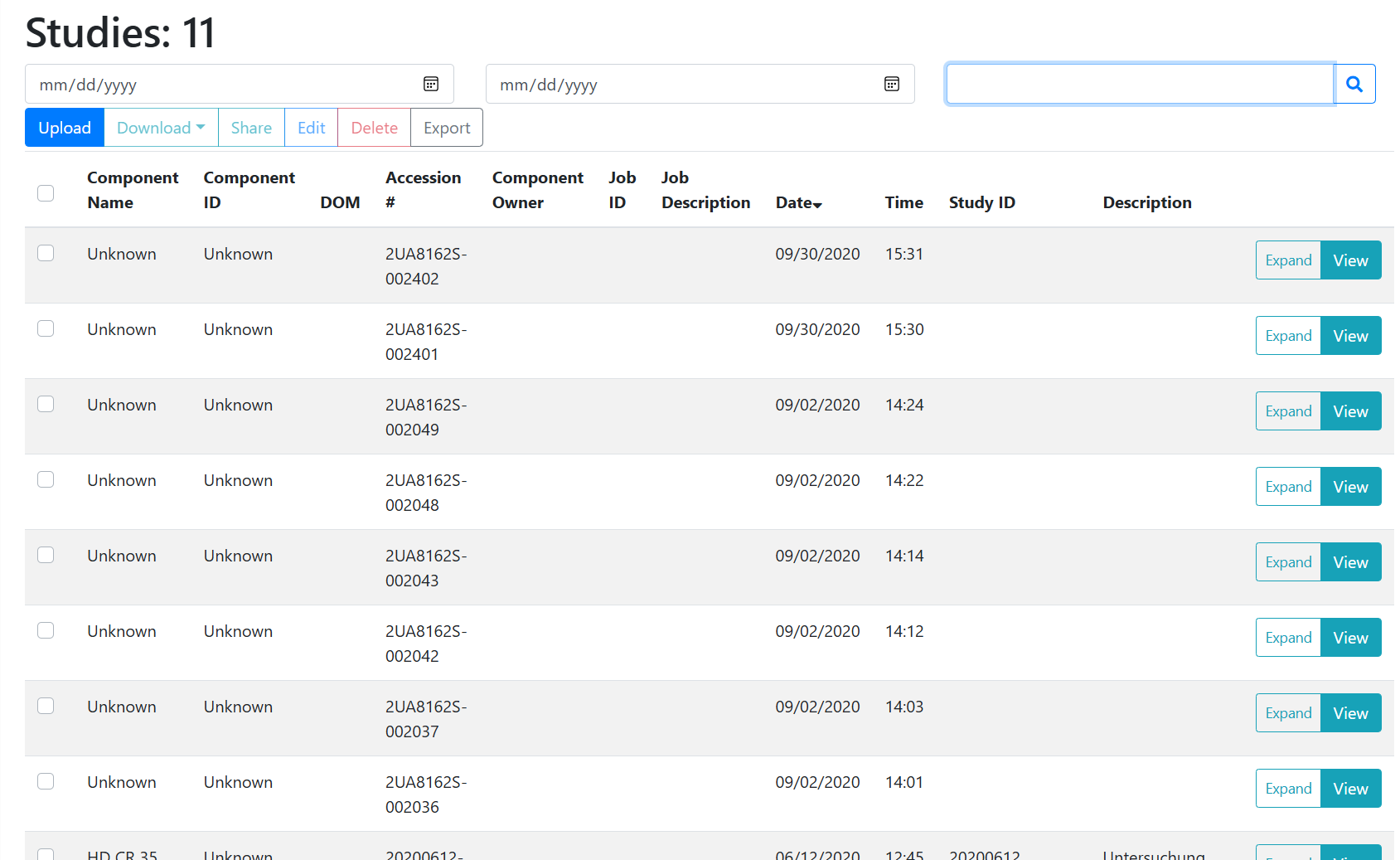
Task: Click the DOM column header
Action: click(340, 202)
